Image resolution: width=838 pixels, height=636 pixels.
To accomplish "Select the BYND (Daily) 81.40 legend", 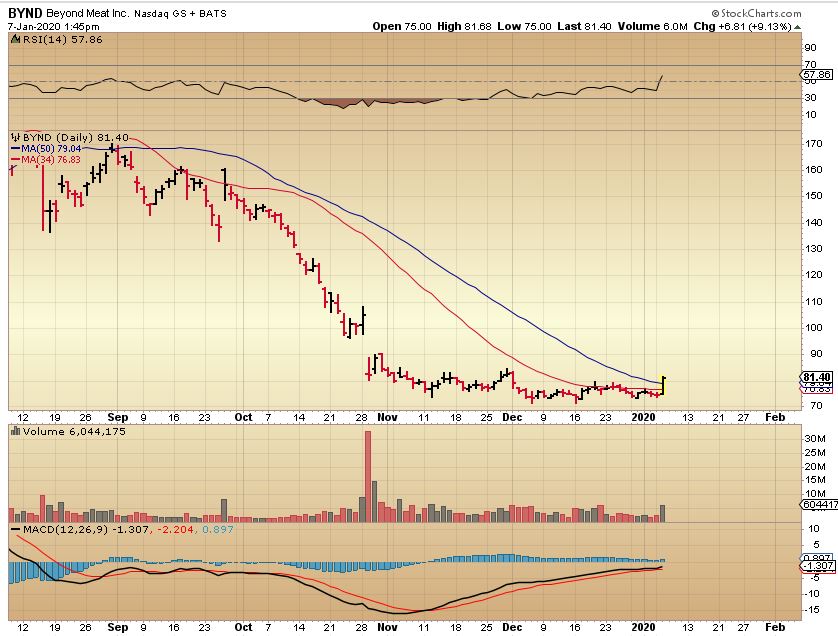I will pyautogui.click(x=75, y=137).
